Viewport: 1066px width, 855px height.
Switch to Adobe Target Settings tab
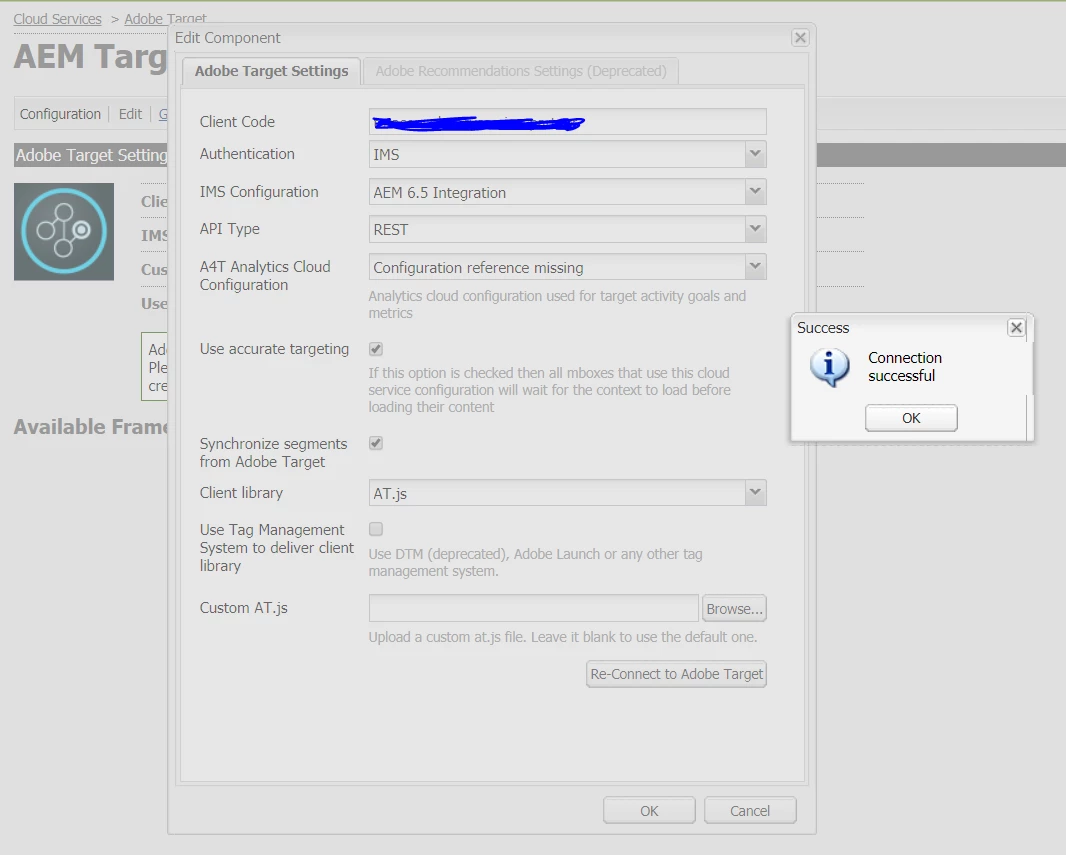tap(271, 71)
